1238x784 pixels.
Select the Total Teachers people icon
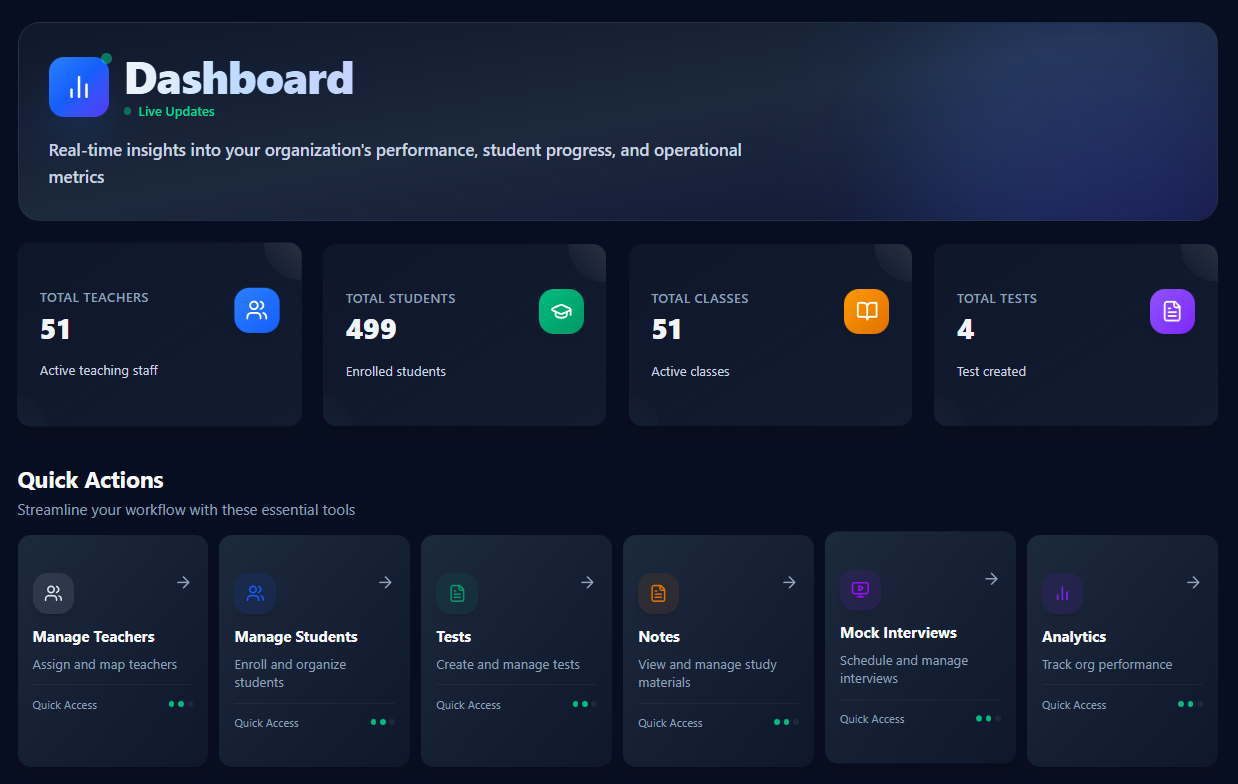tap(257, 310)
